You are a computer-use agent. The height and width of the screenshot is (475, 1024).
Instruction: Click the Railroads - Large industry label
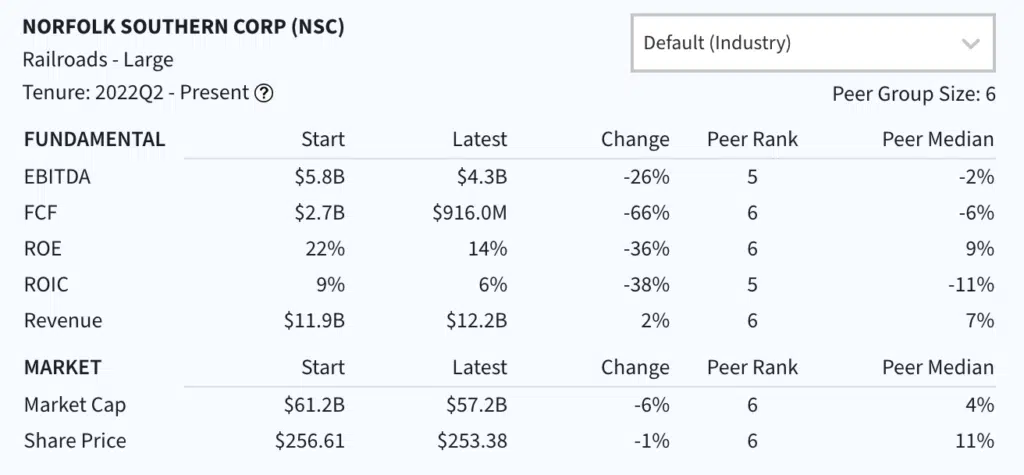click(98, 60)
